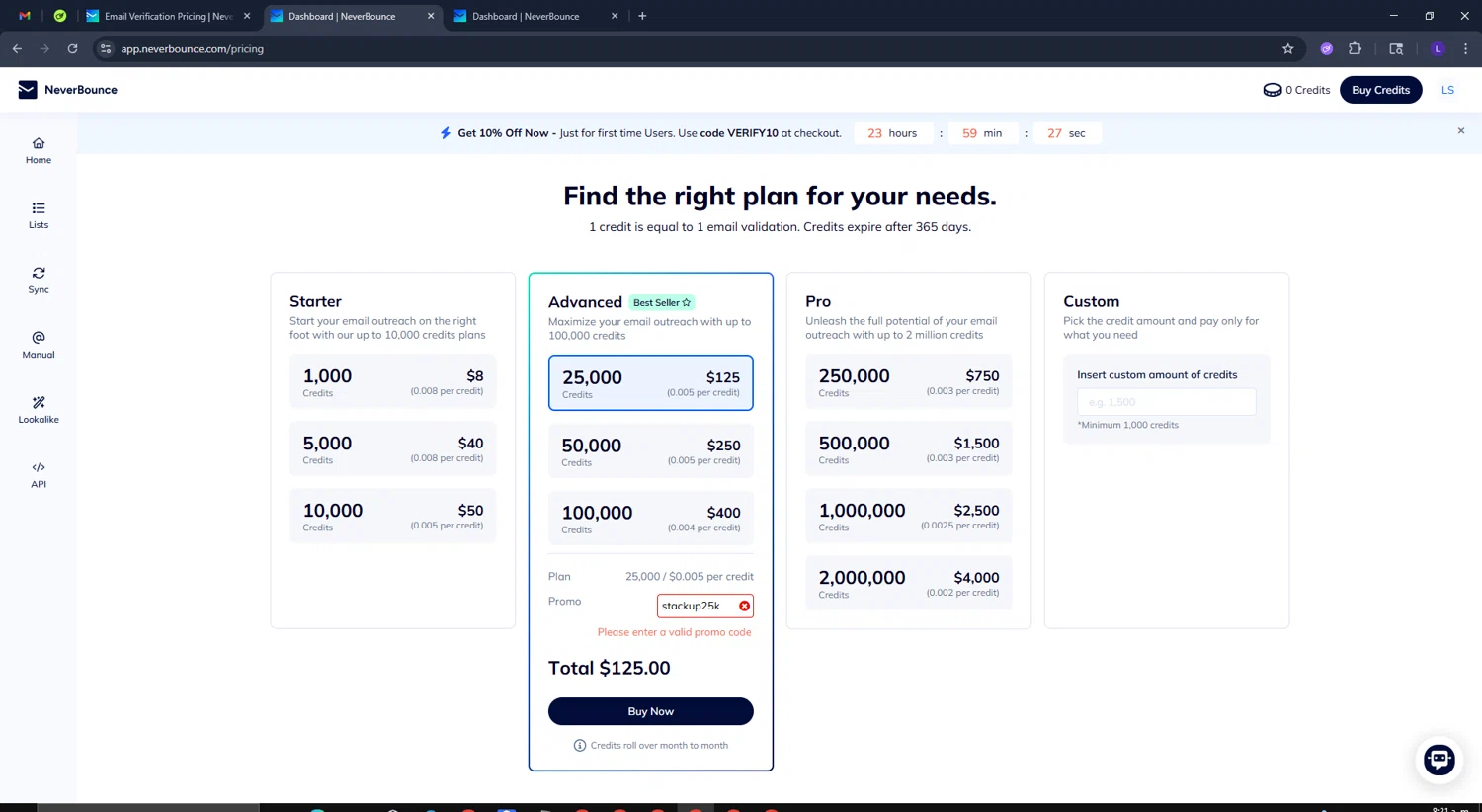The image size is (1482, 812).
Task: Open Chrome three-dot menu
Action: [1465, 48]
